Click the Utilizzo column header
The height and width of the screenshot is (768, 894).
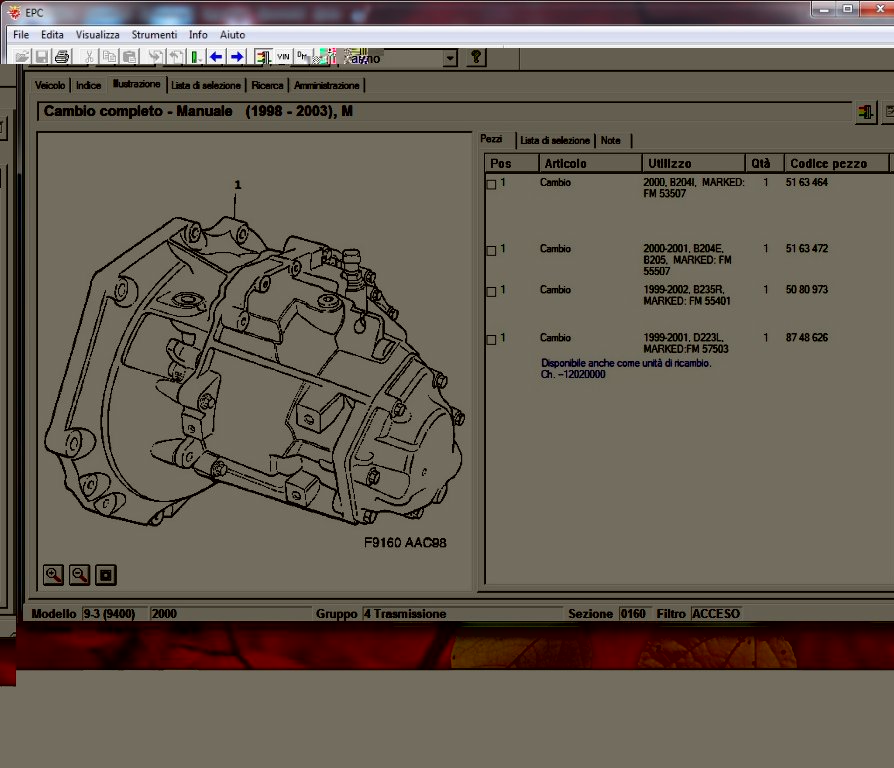click(x=693, y=164)
